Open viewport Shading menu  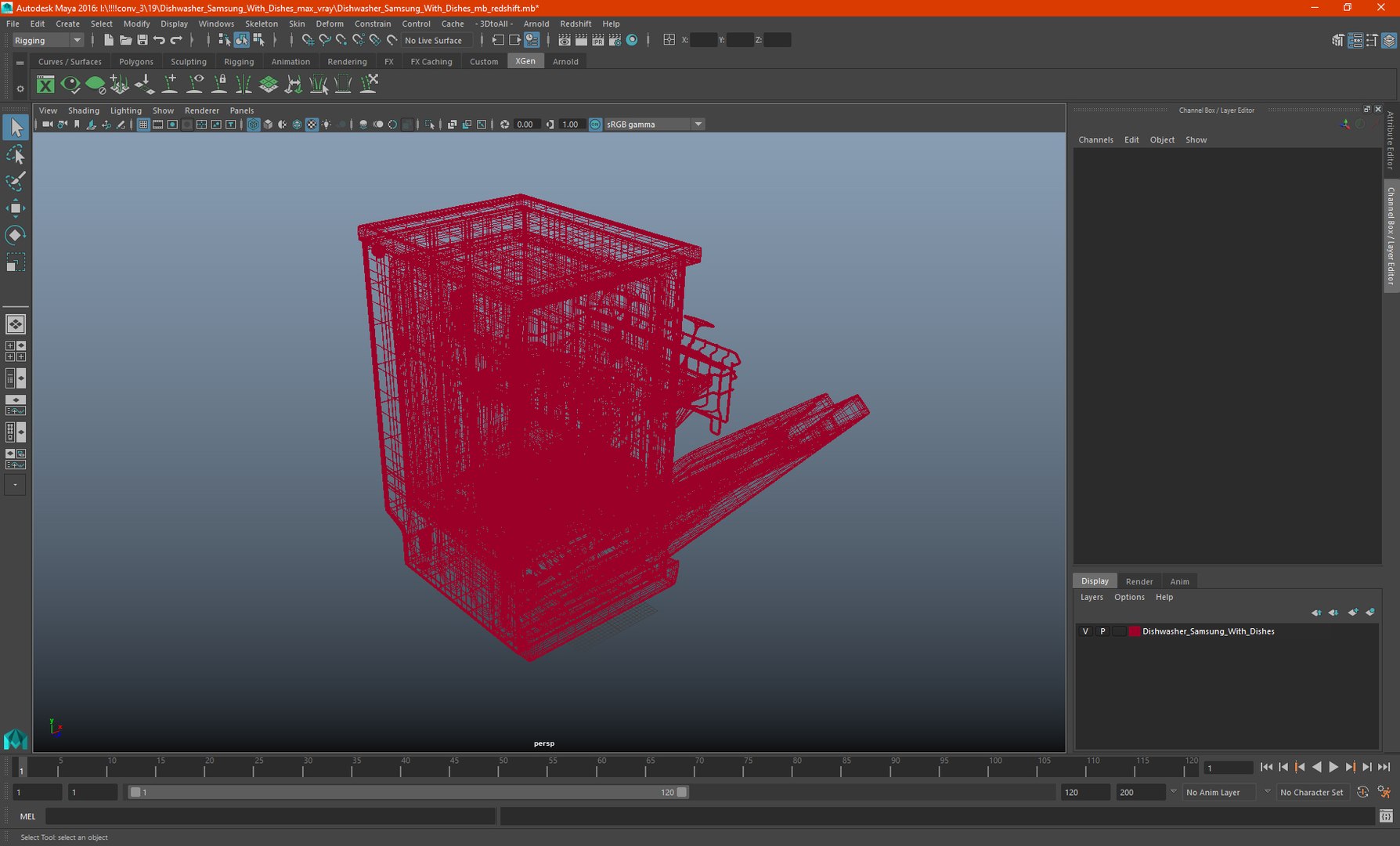[x=84, y=110]
